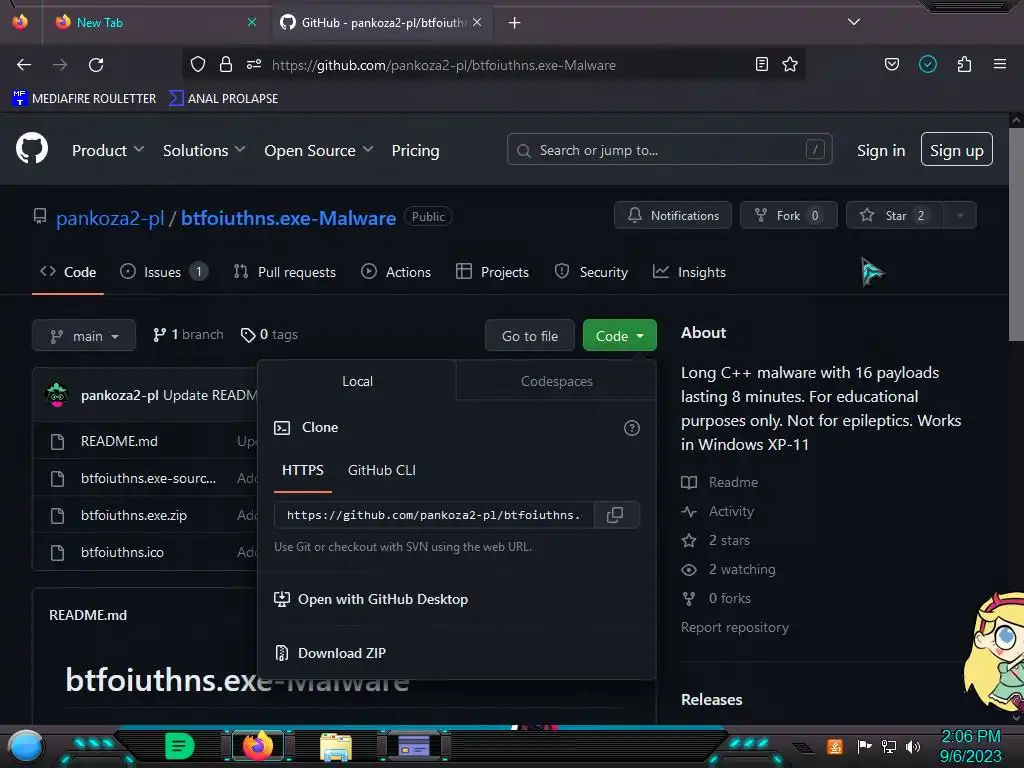Open reader view icon in address bar
Viewport: 1024px width, 768px height.
(761, 64)
